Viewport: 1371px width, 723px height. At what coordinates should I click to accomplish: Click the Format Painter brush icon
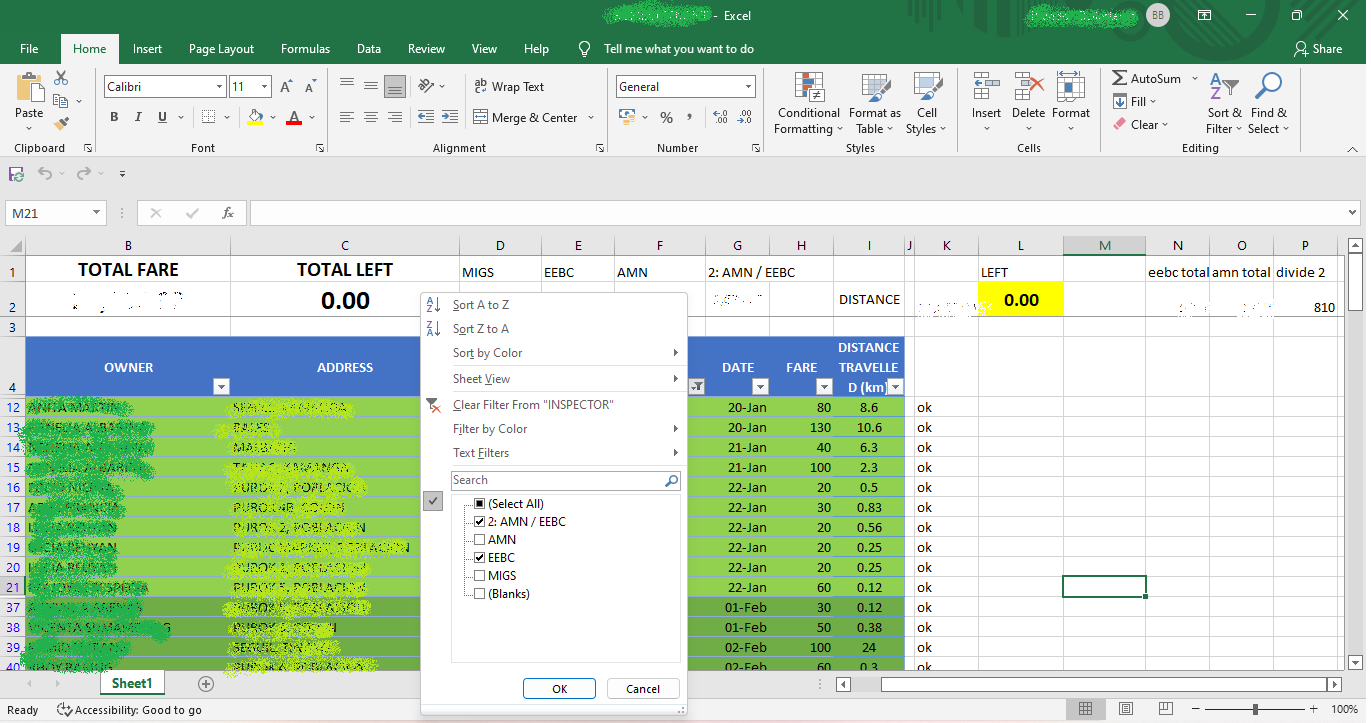pos(61,124)
